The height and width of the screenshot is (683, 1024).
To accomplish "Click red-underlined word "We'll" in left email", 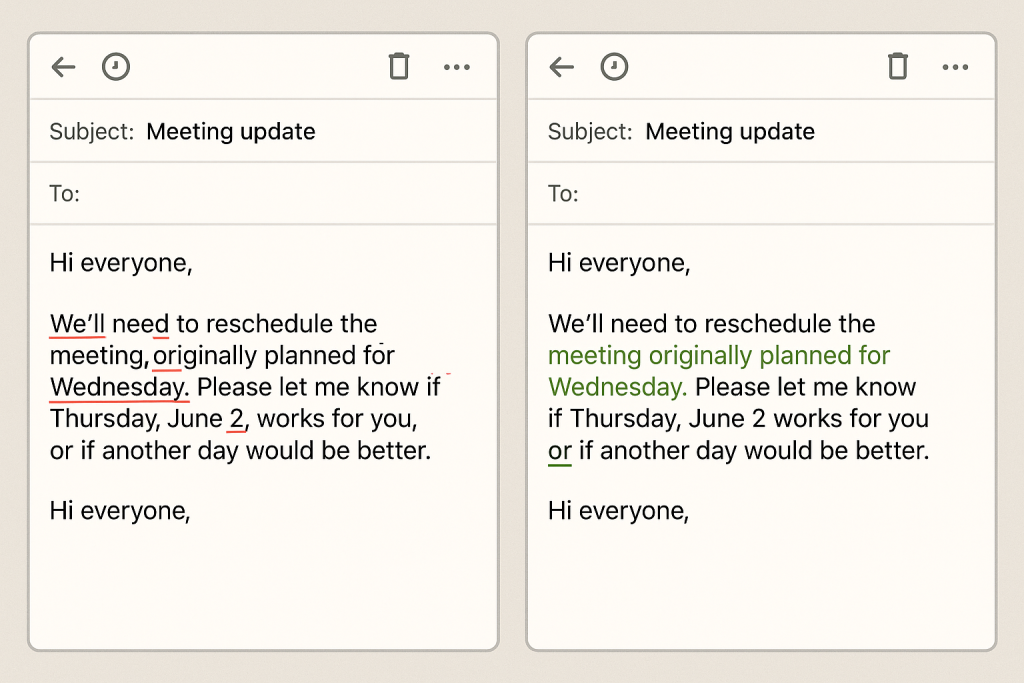I will 77,324.
